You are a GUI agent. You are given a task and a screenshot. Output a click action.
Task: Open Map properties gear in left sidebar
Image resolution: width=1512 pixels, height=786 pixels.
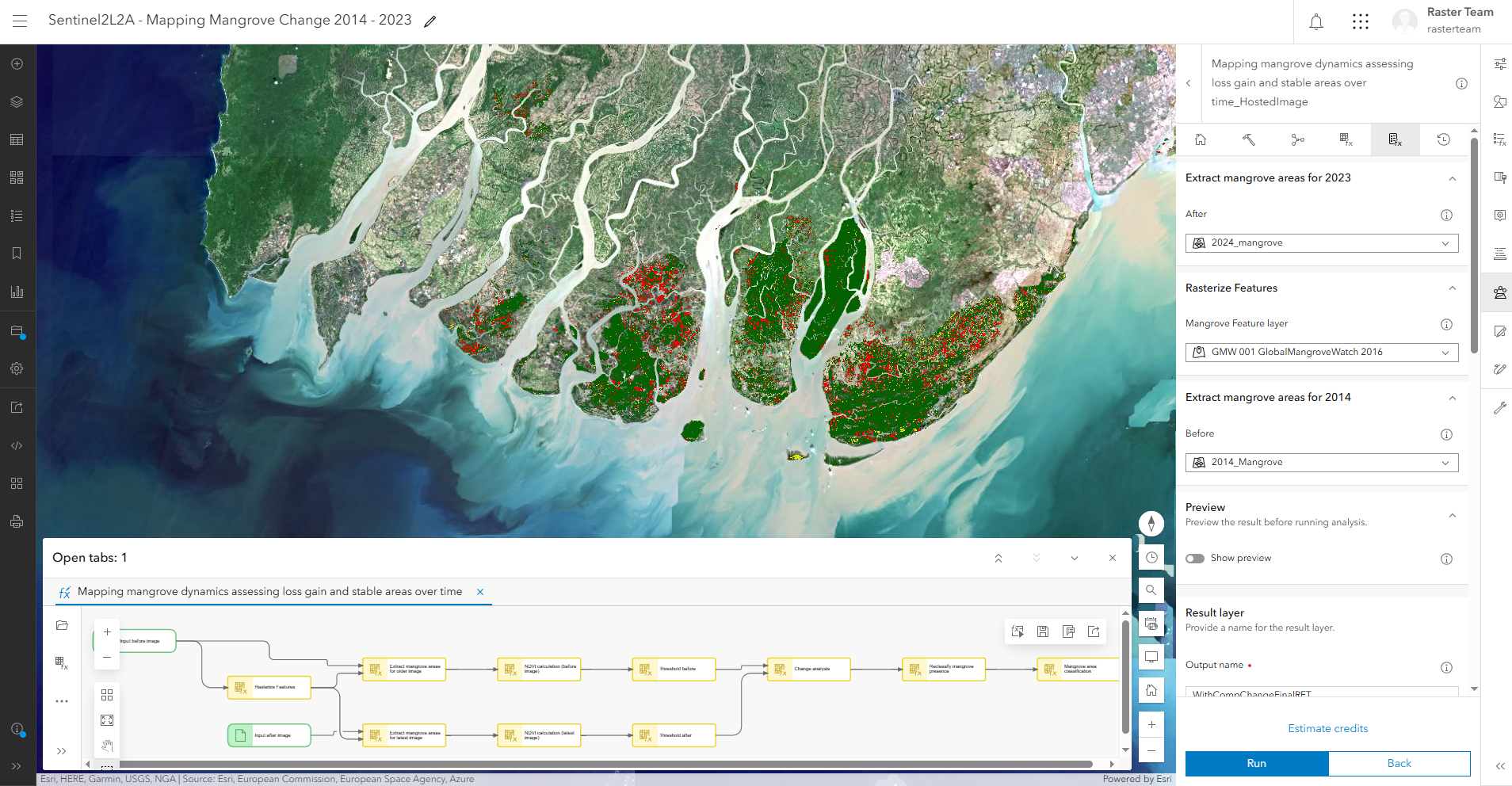pos(17,368)
